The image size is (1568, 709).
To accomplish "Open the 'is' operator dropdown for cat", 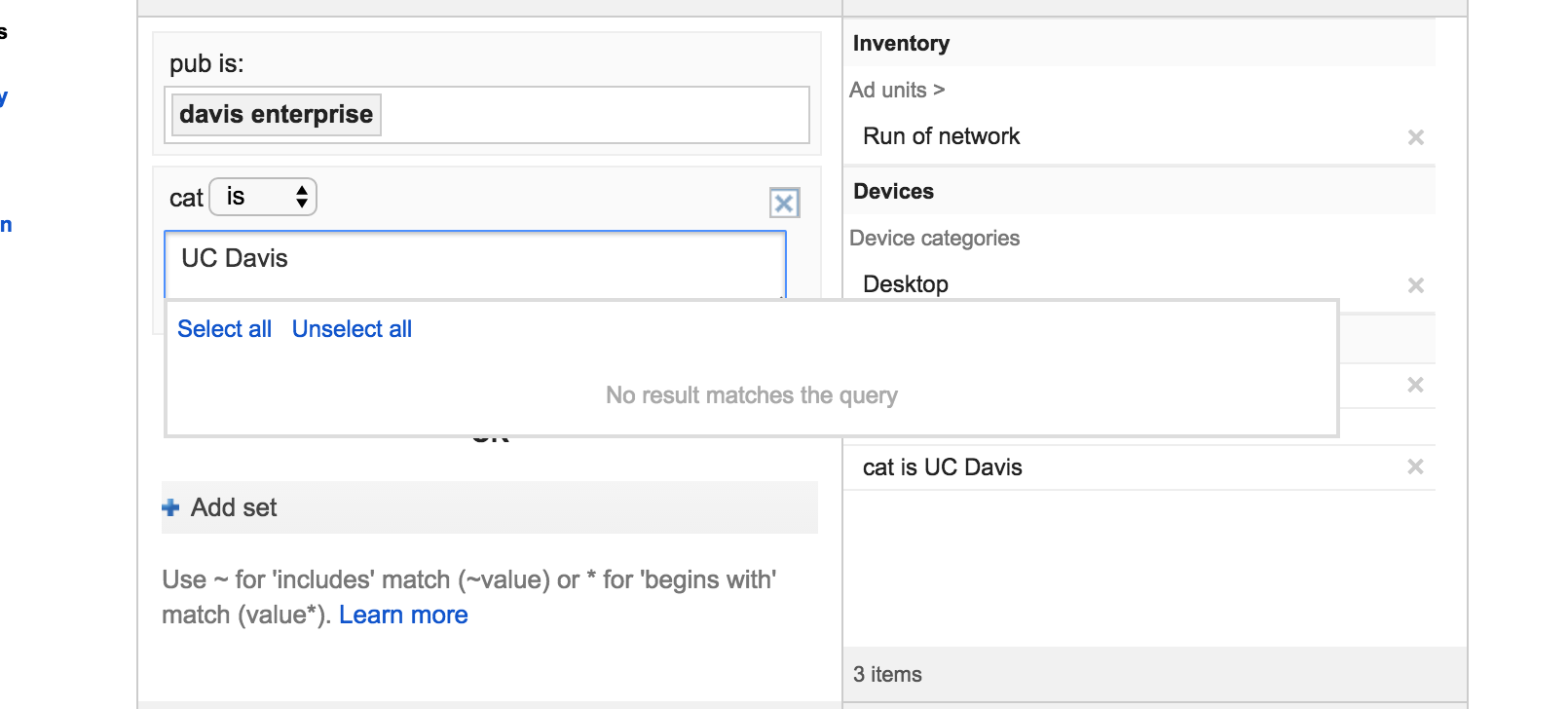I will pyautogui.click(x=263, y=197).
